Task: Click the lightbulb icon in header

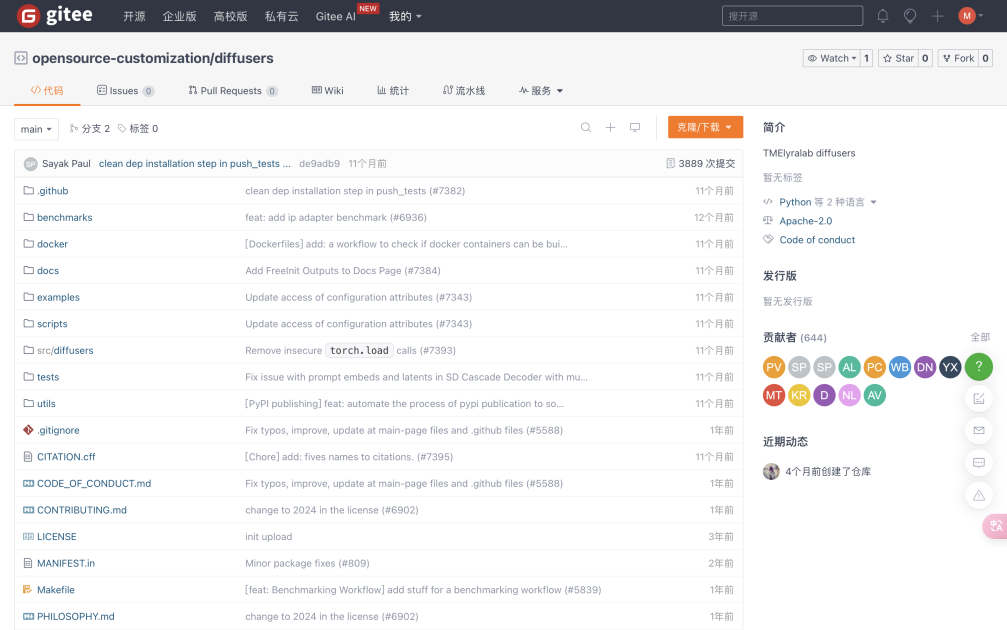Action: 909,16
